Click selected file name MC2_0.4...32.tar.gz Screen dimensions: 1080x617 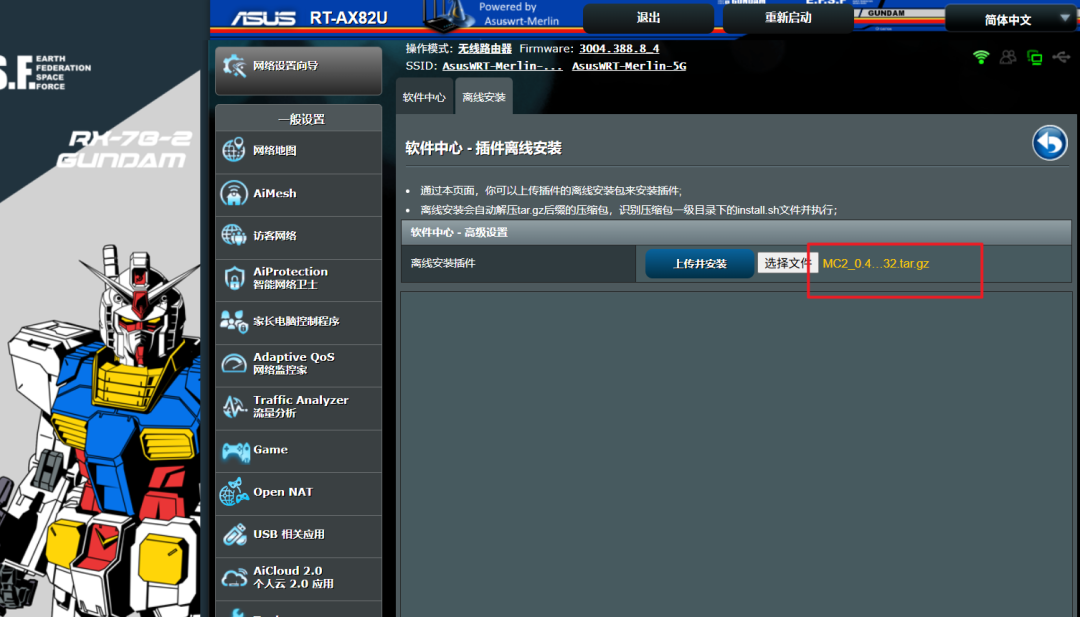(x=875, y=263)
